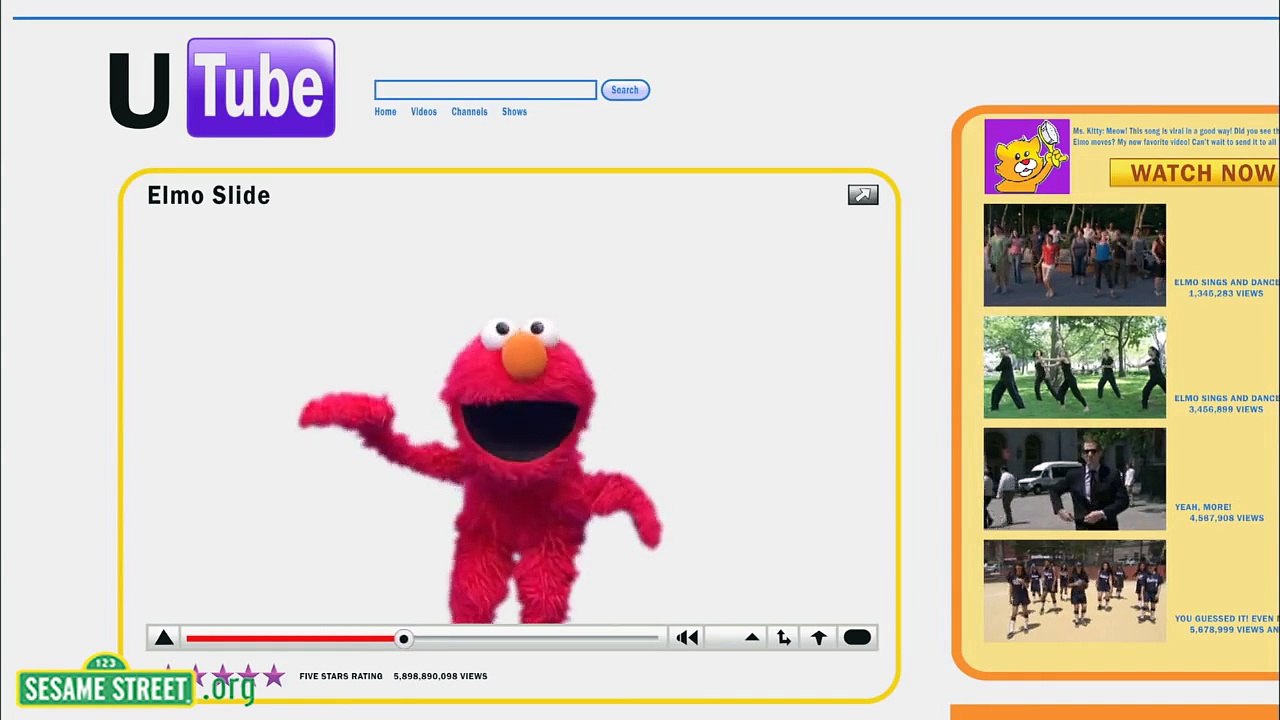
Task: Click the Ms. Kitty cat avatar
Action: pyautogui.click(x=1027, y=157)
